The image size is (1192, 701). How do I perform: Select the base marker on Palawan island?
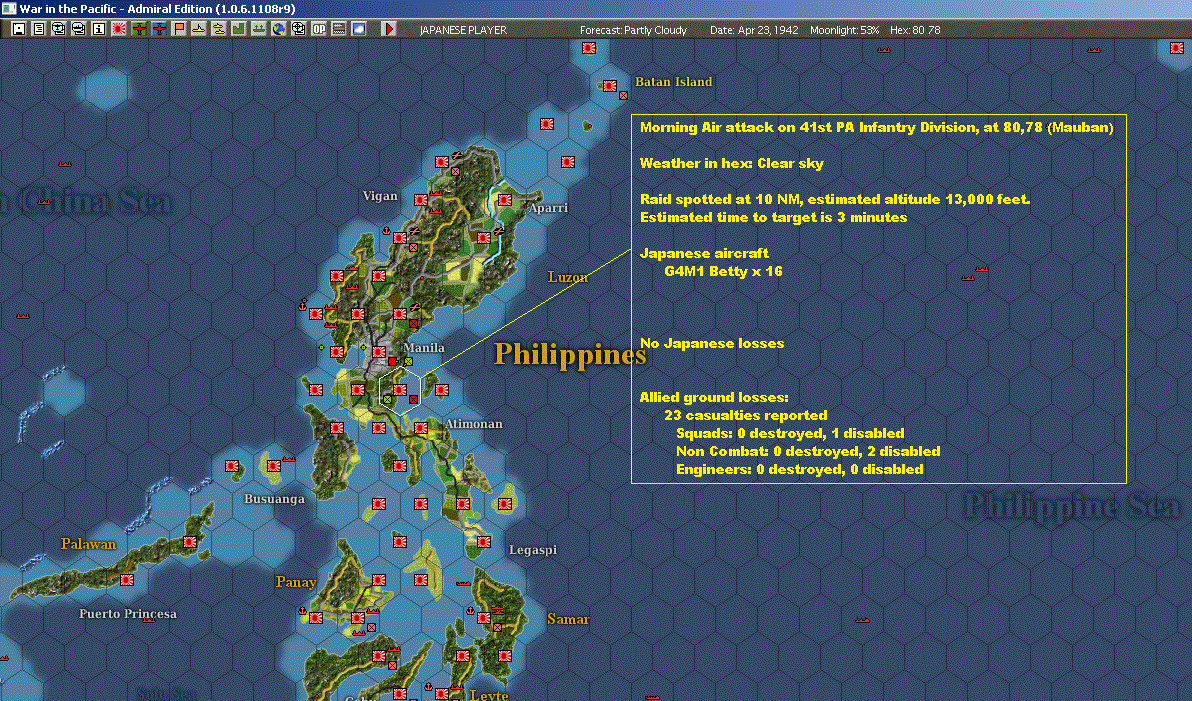[x=190, y=542]
